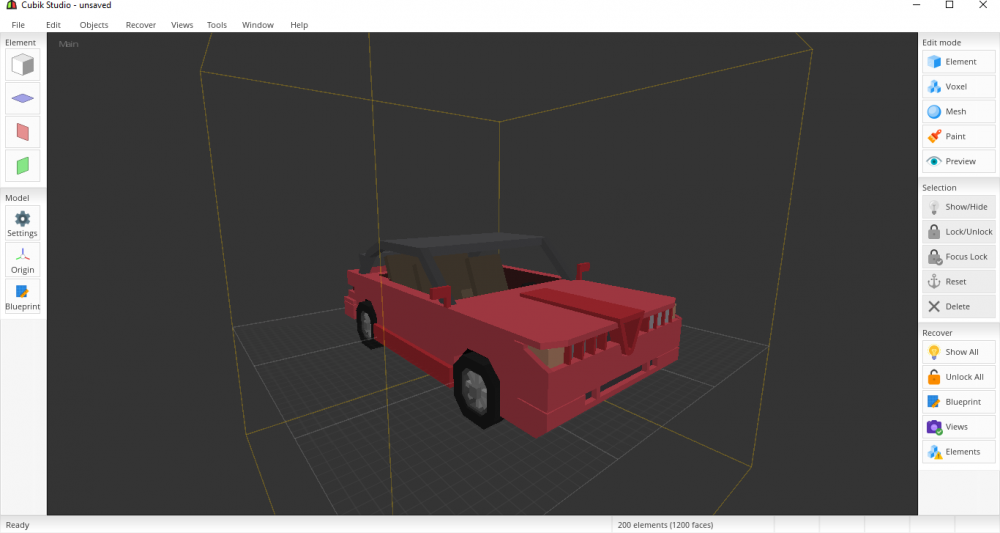Open the File menu
The image size is (1000, 533).
point(18,25)
